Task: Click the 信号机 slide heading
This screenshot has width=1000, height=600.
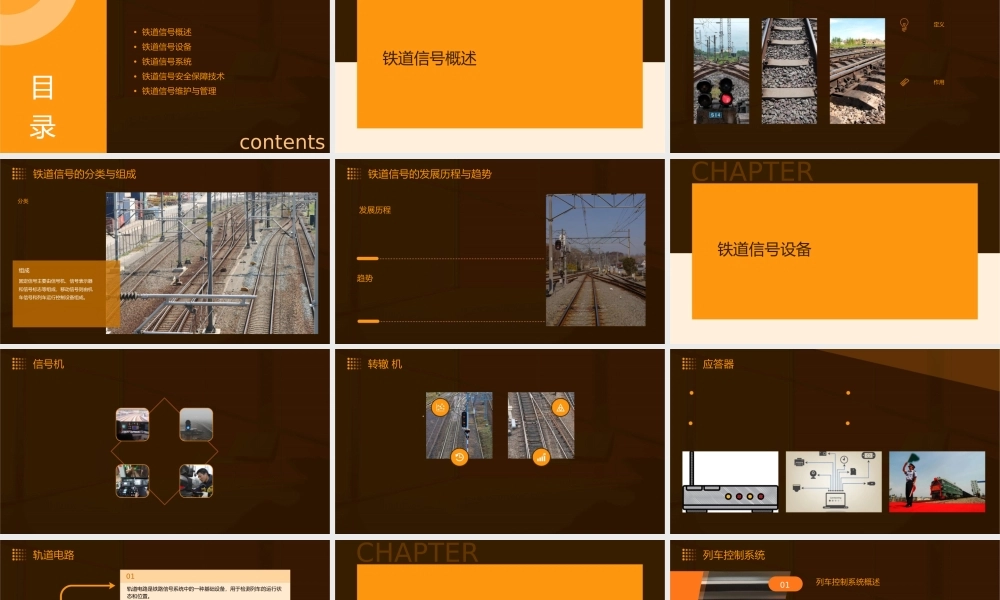Action: click(48, 364)
